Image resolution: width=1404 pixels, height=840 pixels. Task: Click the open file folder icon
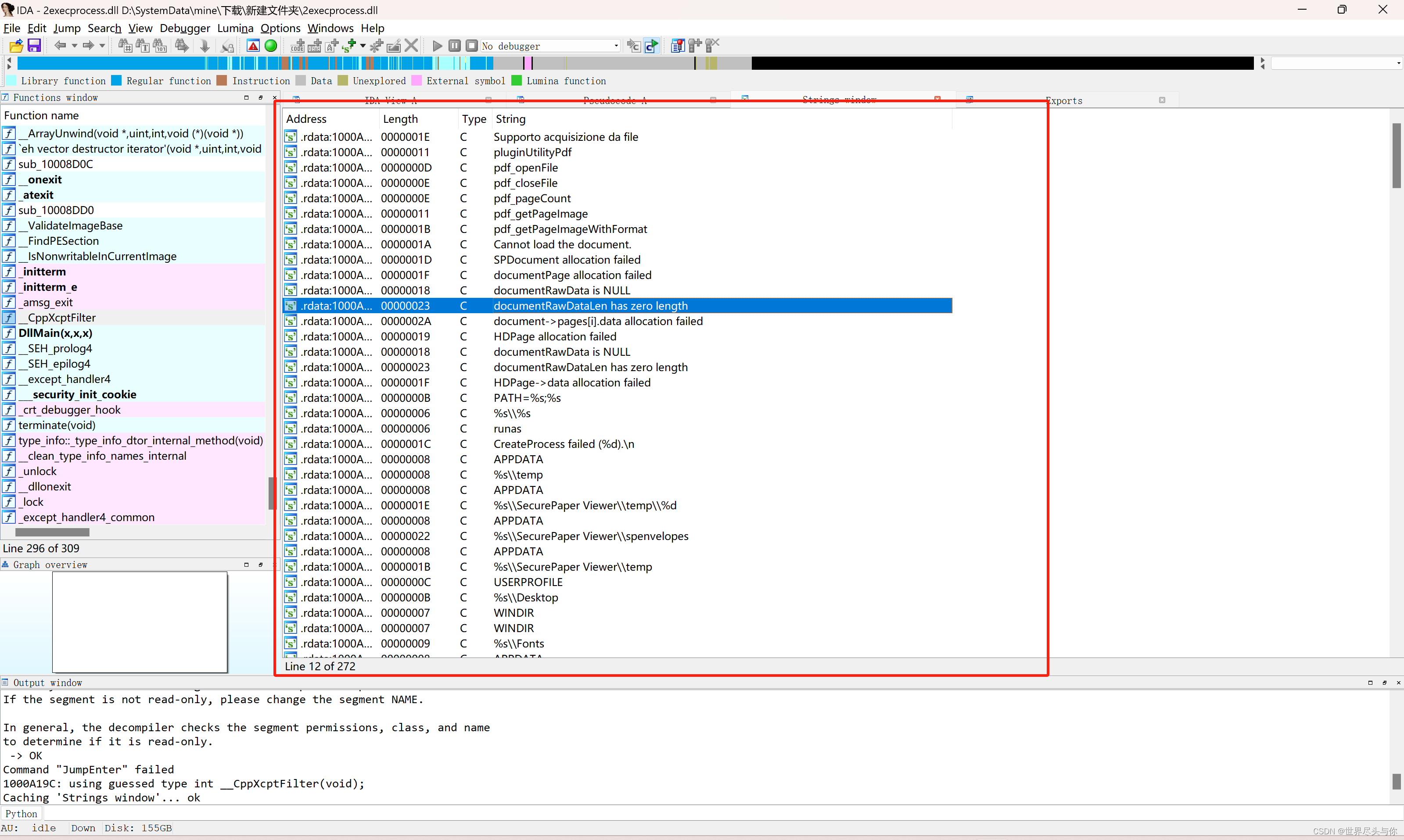pyautogui.click(x=16, y=46)
